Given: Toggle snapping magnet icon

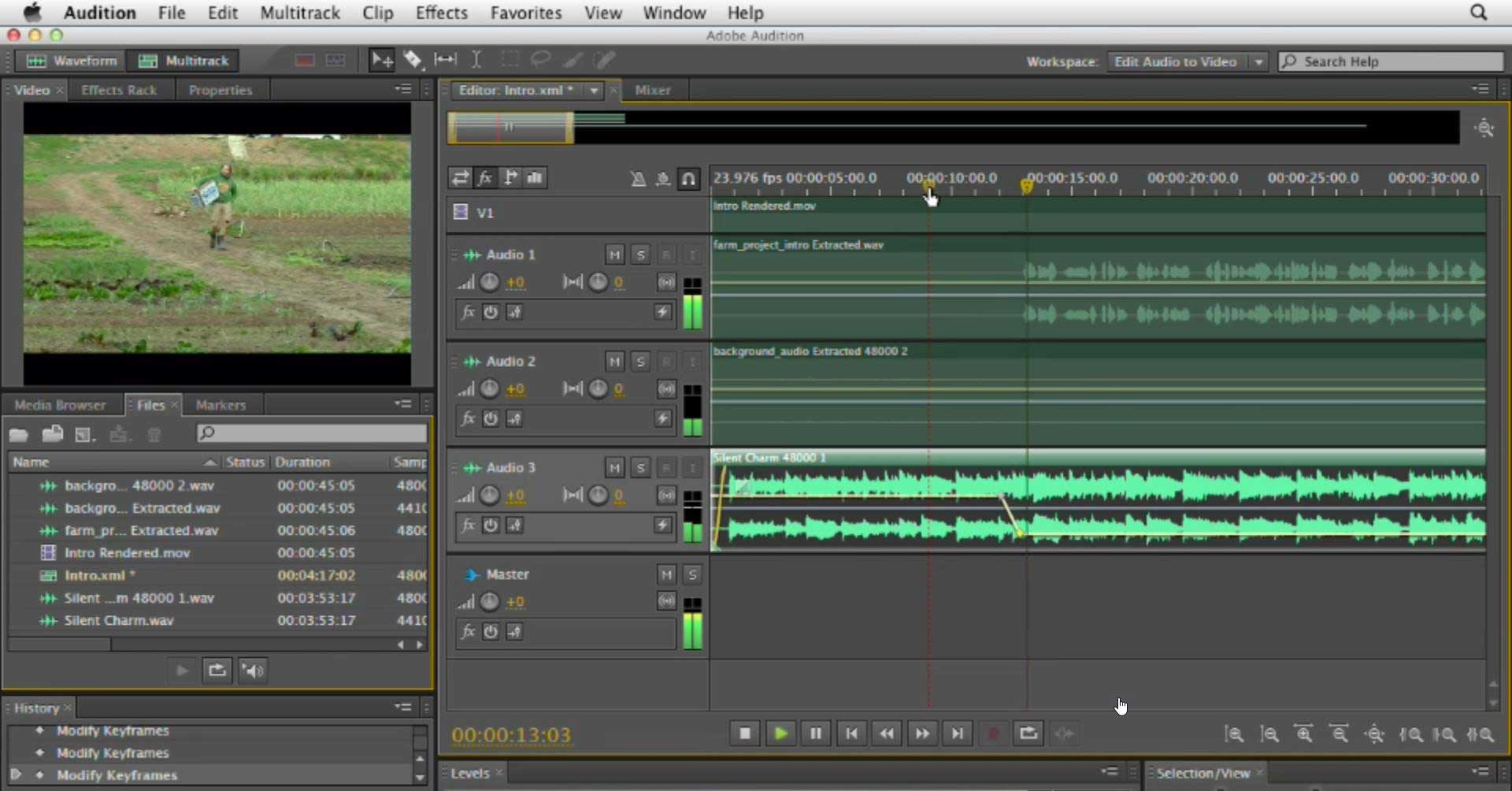Looking at the screenshot, I should click(x=688, y=179).
